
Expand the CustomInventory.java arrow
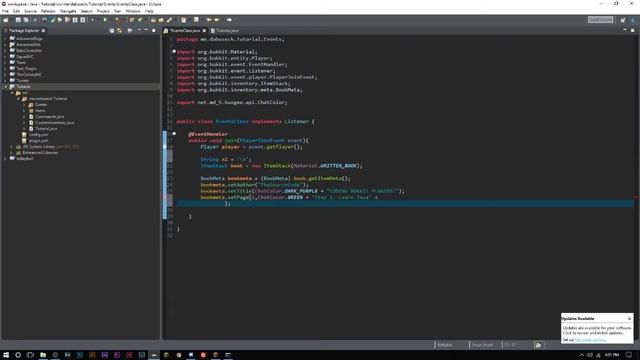pos(24,123)
